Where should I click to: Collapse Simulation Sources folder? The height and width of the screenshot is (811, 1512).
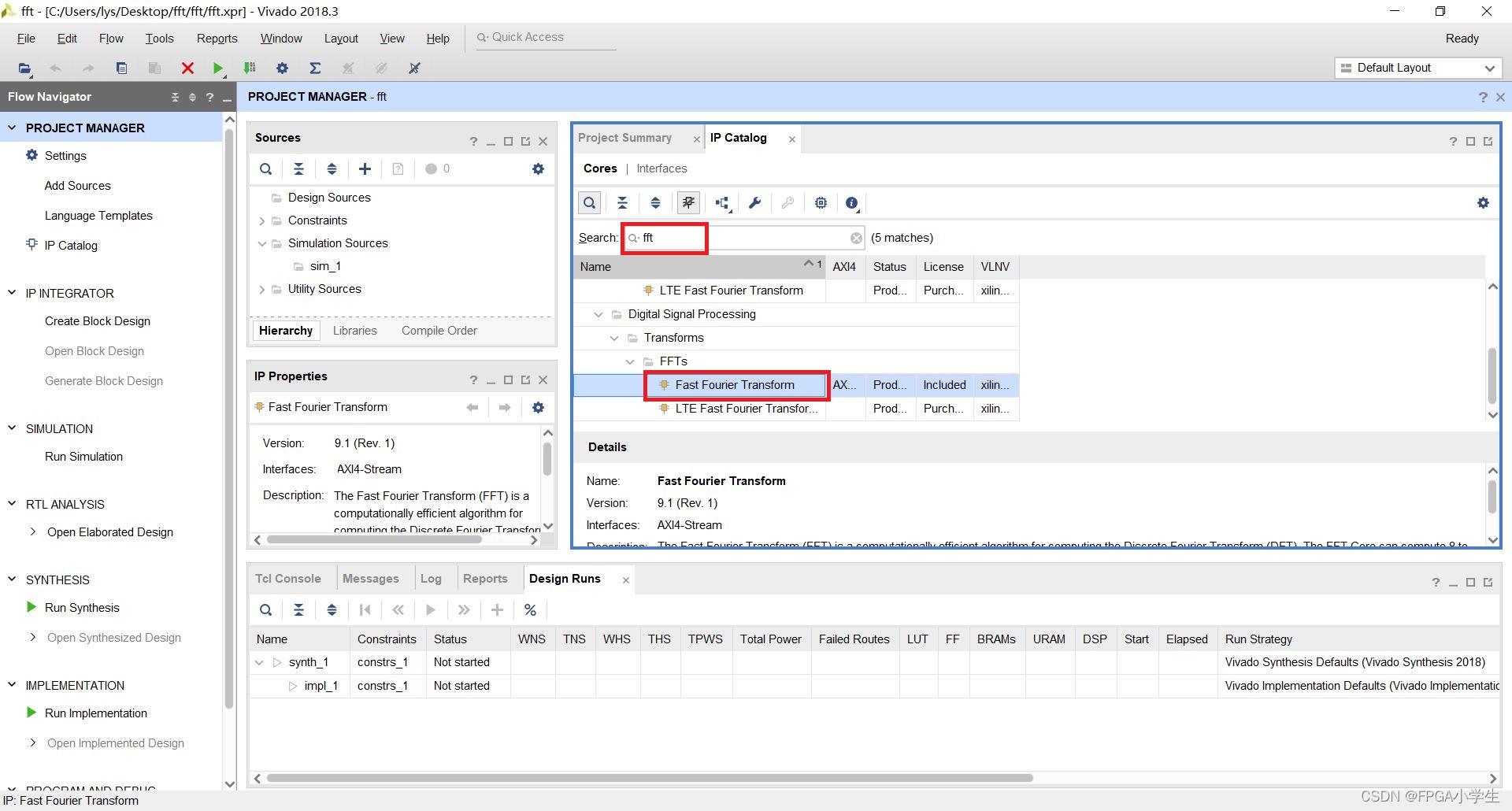pyautogui.click(x=261, y=244)
